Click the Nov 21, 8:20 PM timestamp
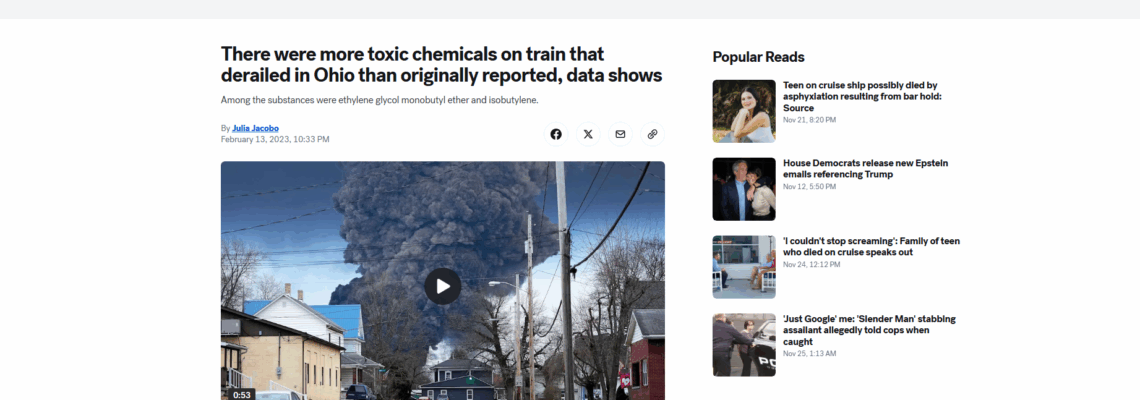1140x400 pixels. [809, 120]
